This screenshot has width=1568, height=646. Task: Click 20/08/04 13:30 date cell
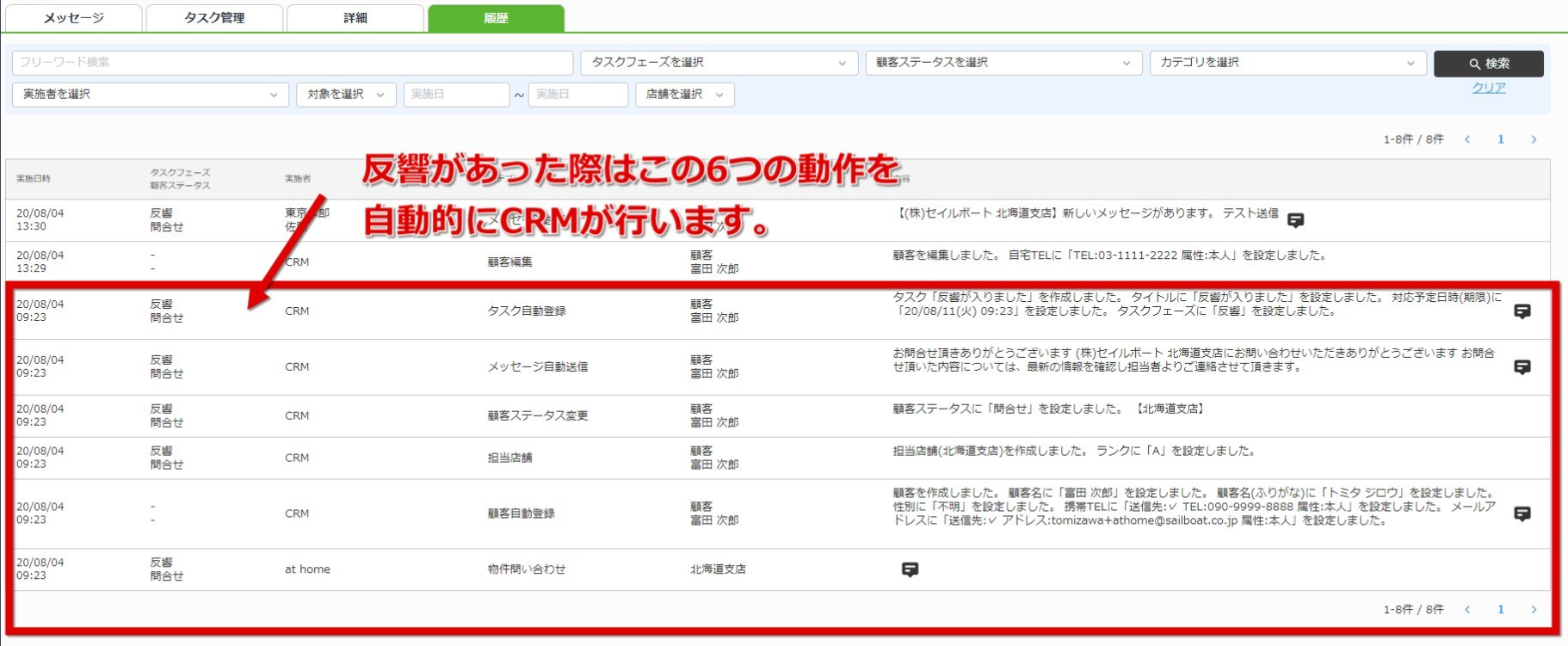point(40,220)
